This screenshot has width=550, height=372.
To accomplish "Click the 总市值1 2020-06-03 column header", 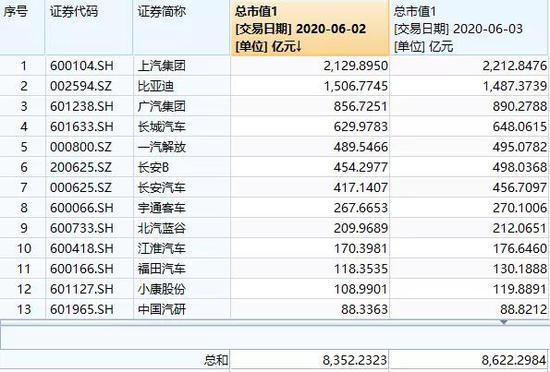I will [x=470, y=27].
